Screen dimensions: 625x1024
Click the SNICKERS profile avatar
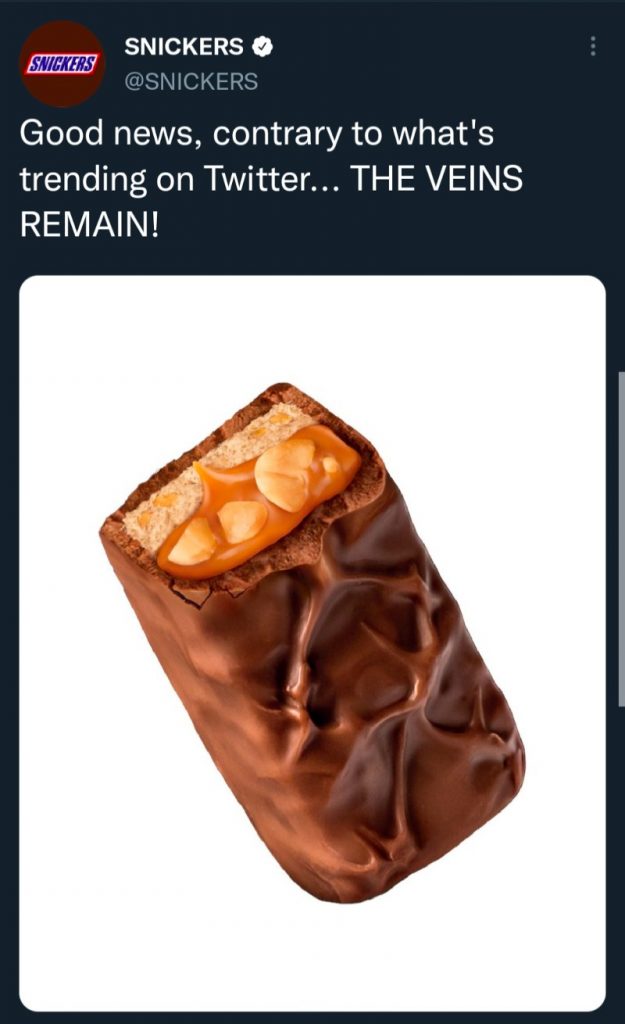pos(61,64)
